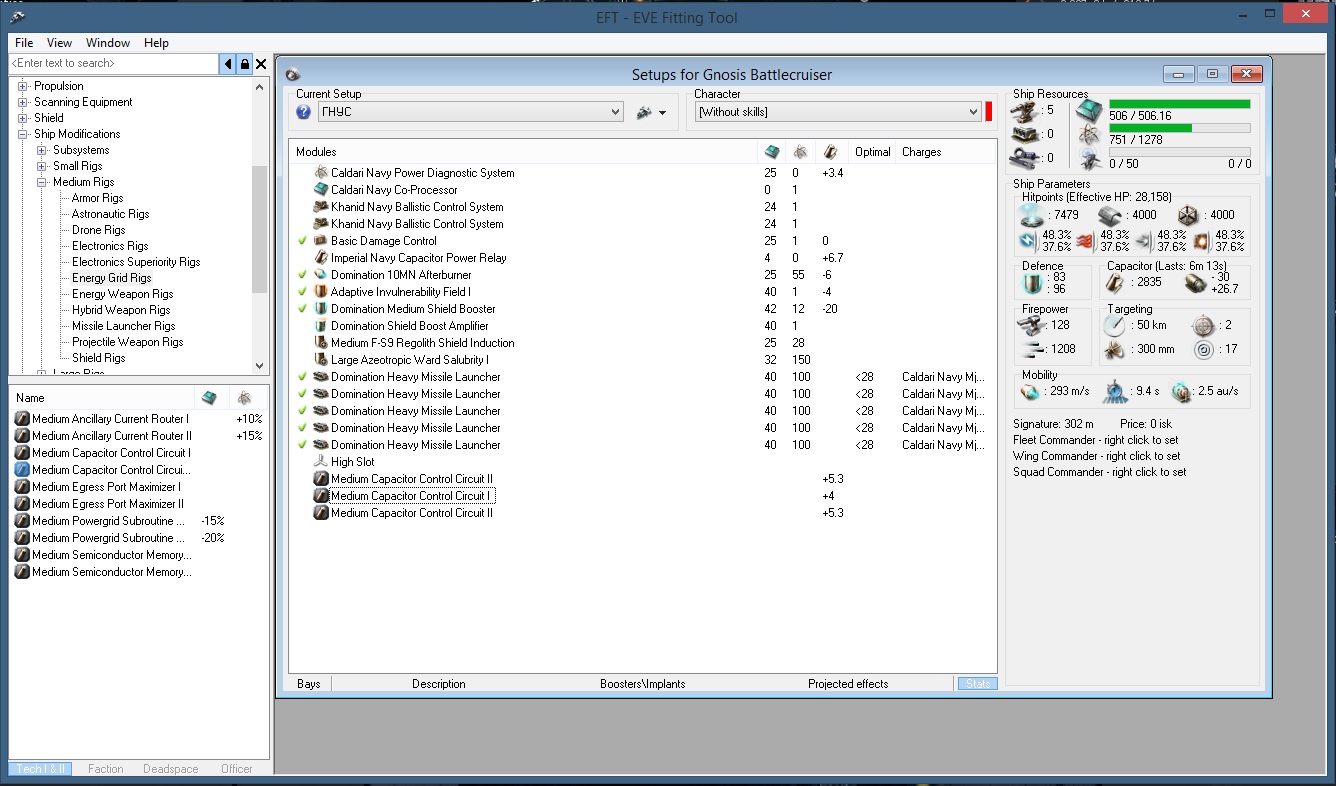Click the powergrid icon in Ship Resources
Viewport: 1336px width, 786px height.
pos(1088,132)
